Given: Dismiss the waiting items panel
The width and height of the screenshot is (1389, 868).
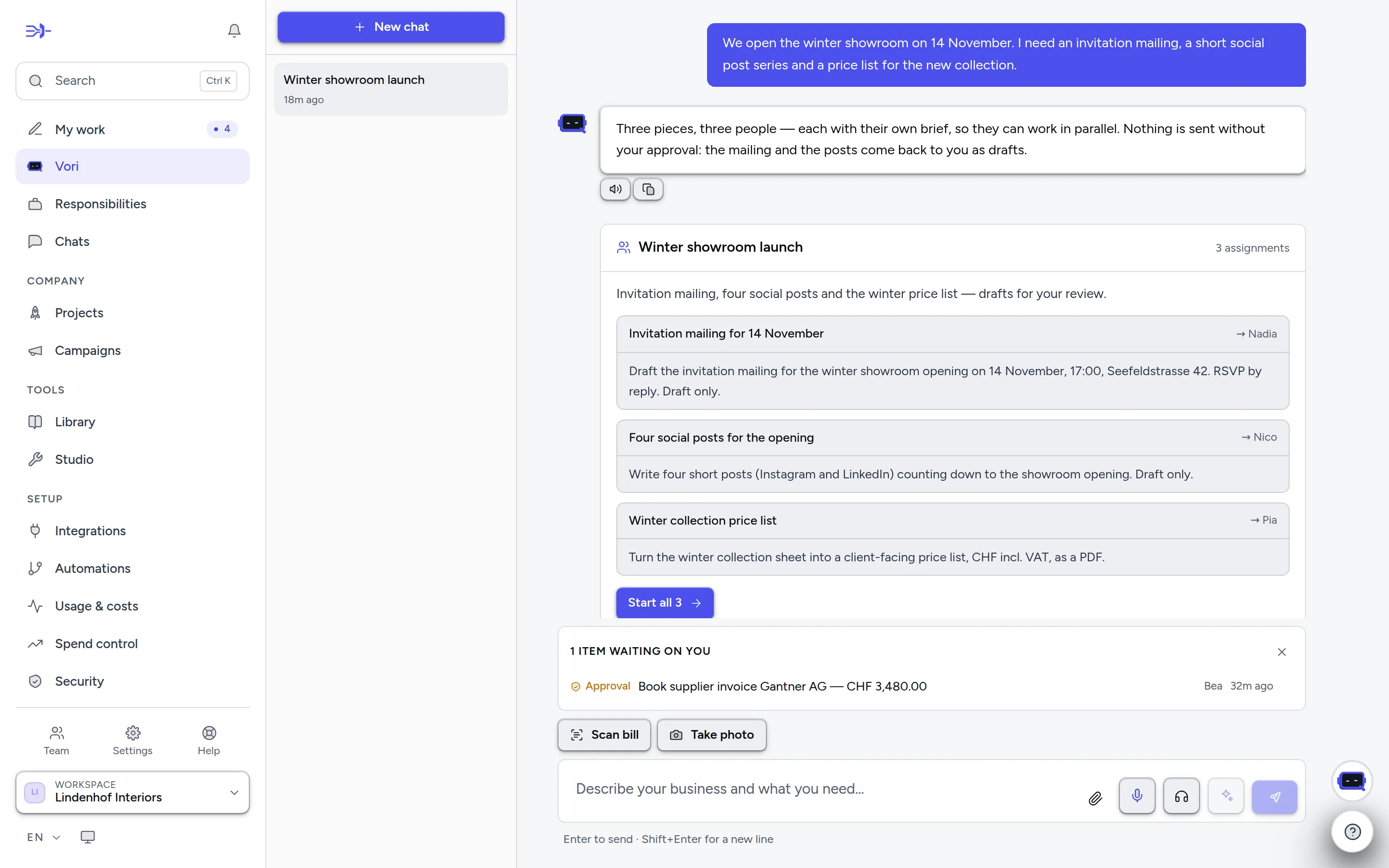Looking at the screenshot, I should 1281,651.
